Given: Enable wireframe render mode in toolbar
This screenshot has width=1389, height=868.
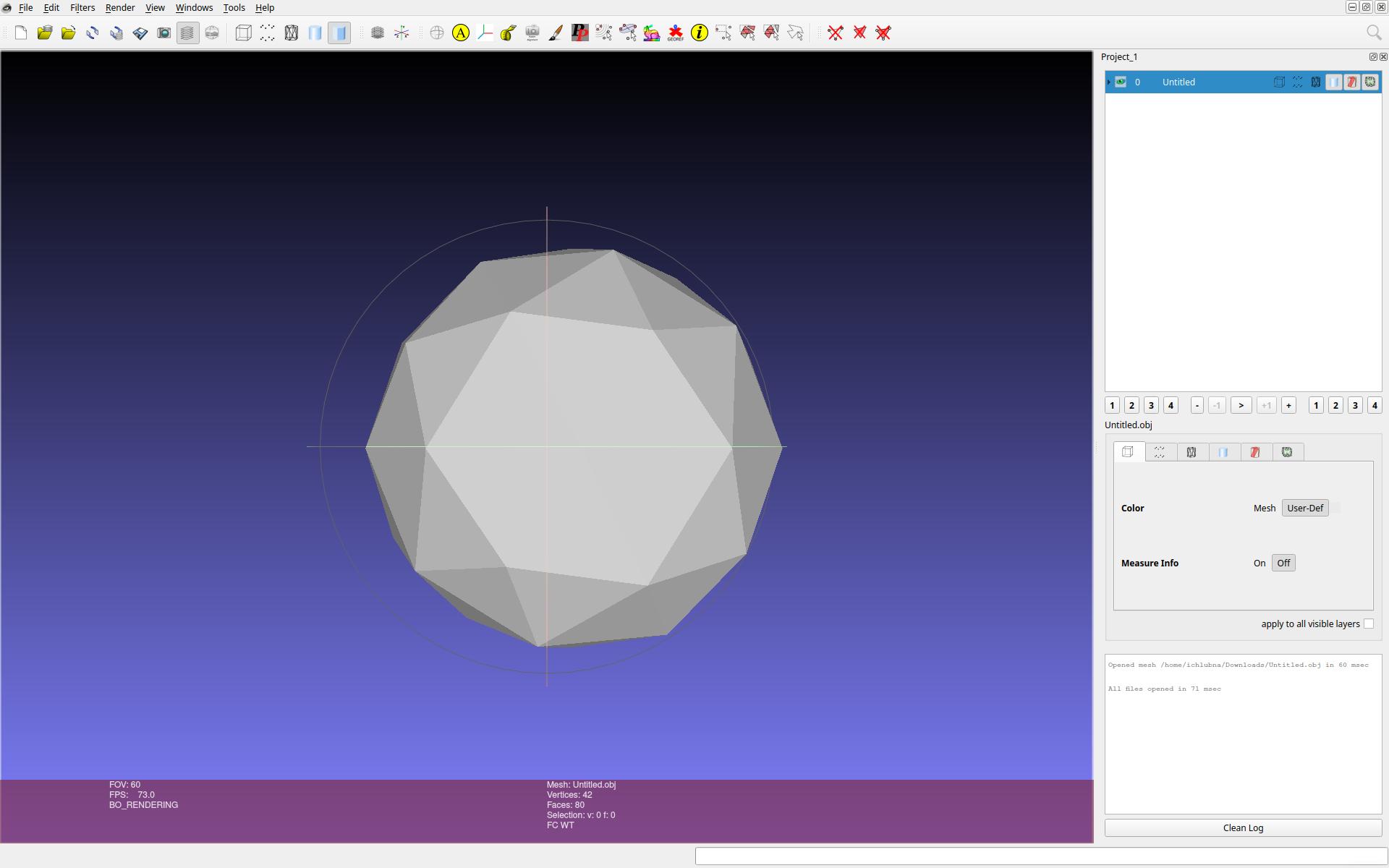Looking at the screenshot, I should coord(292,33).
